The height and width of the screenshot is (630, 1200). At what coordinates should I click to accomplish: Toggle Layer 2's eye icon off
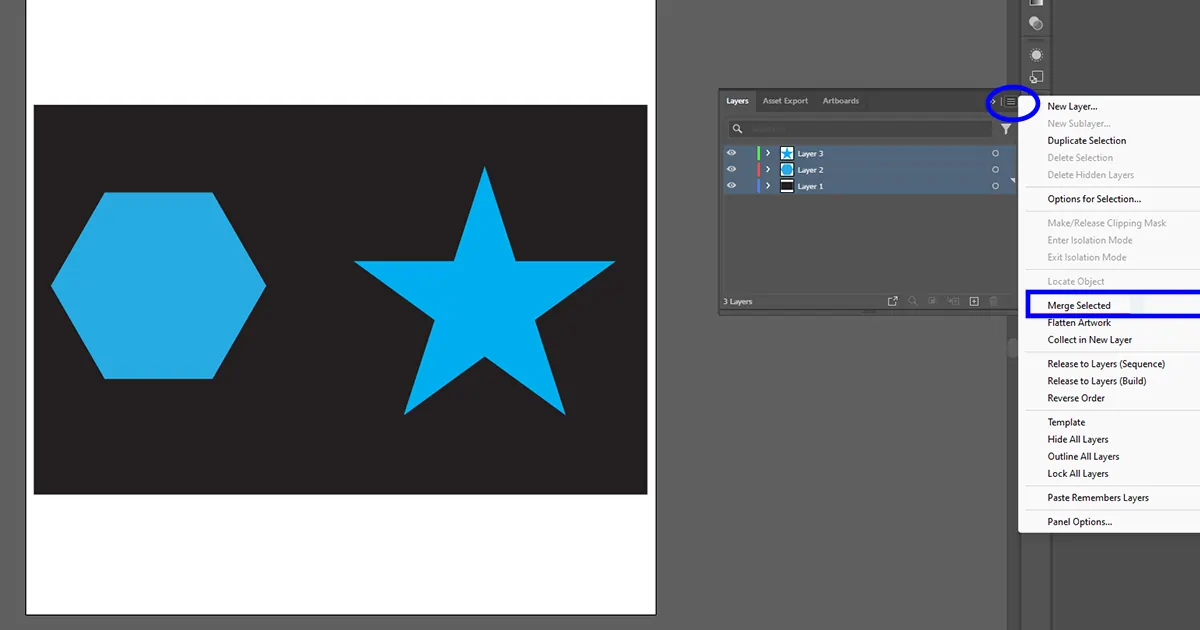(731, 169)
